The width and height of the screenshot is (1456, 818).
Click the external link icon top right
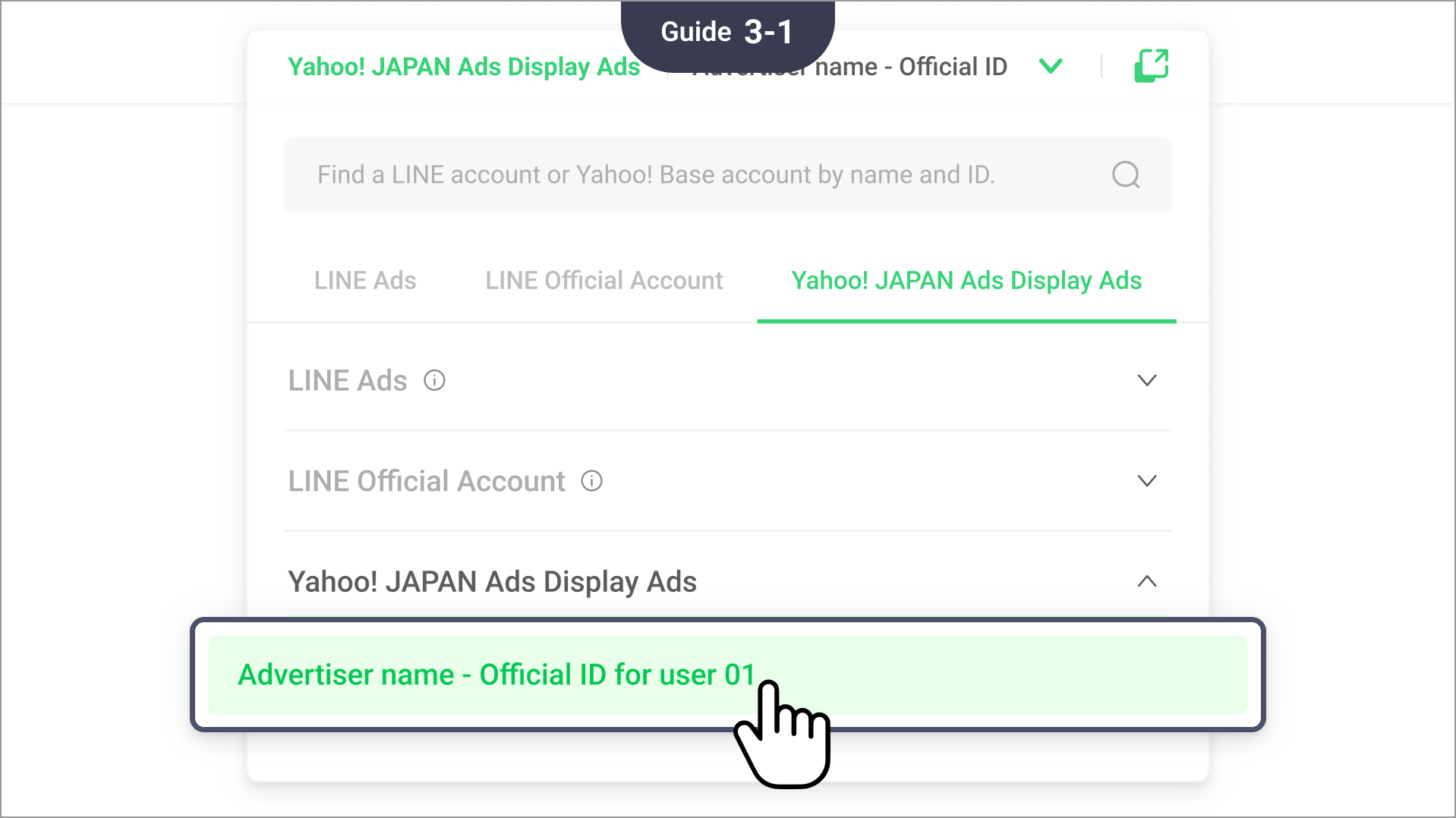pos(1151,65)
